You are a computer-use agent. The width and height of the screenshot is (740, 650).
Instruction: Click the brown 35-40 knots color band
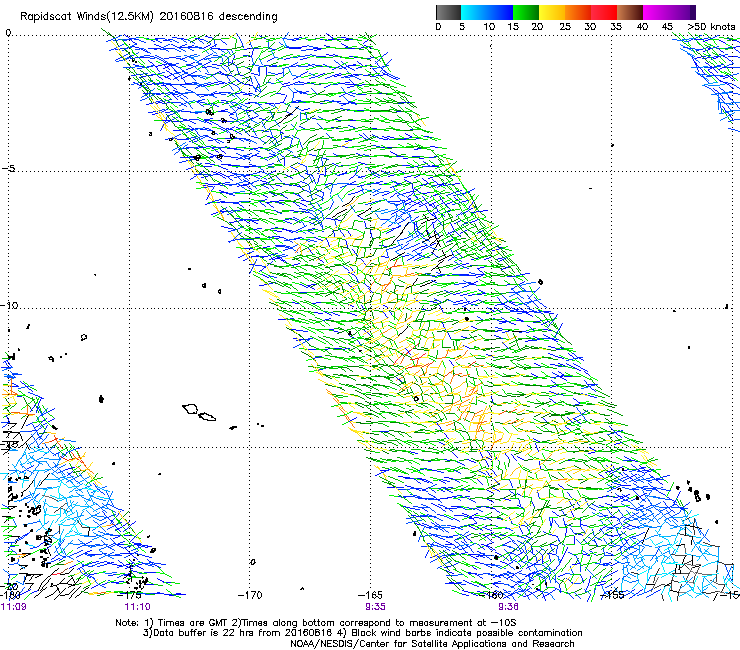[630, 13]
